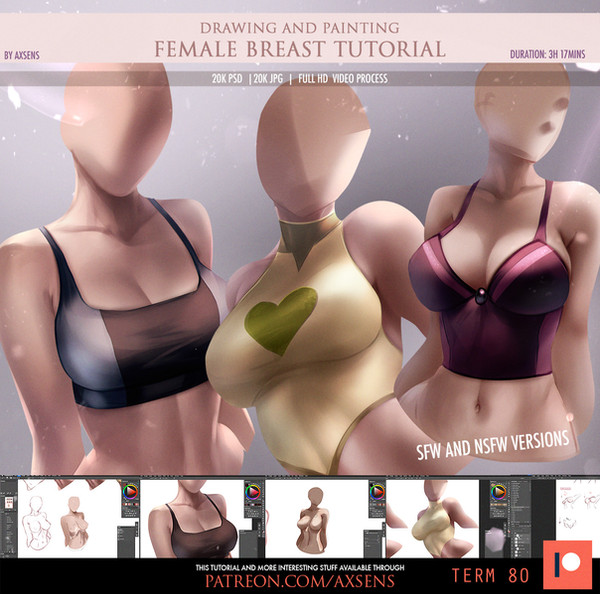The image size is (600, 594).
Task: Click the green heart on the bodysuit
Action: click(281, 321)
